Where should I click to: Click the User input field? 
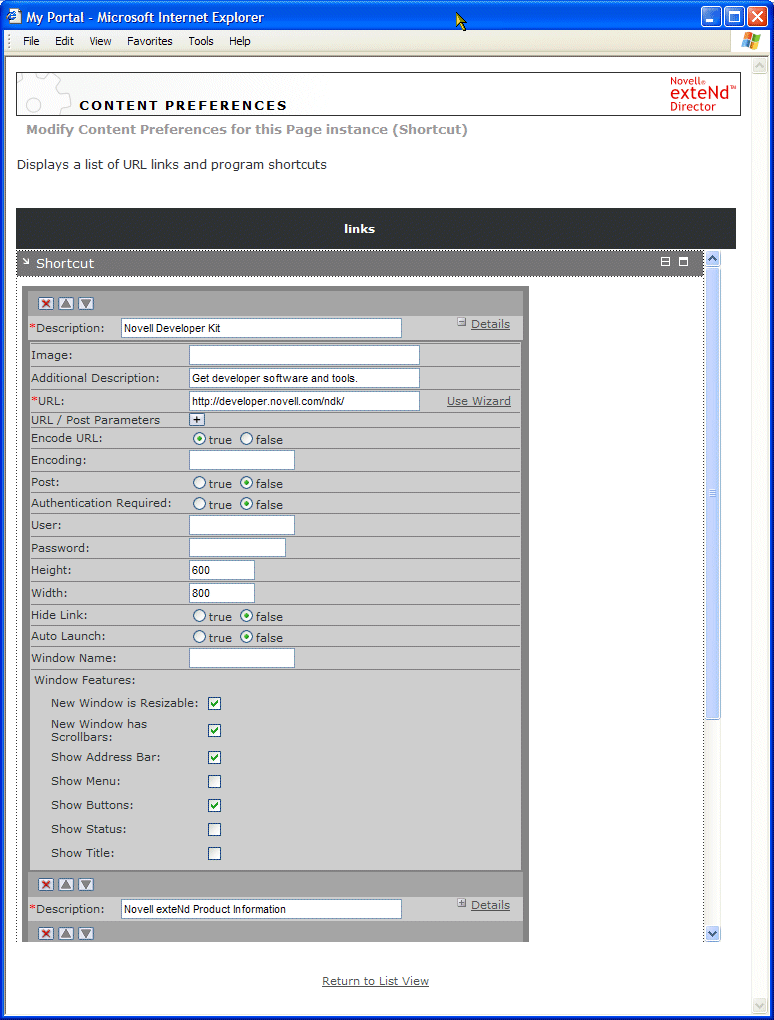click(x=242, y=526)
